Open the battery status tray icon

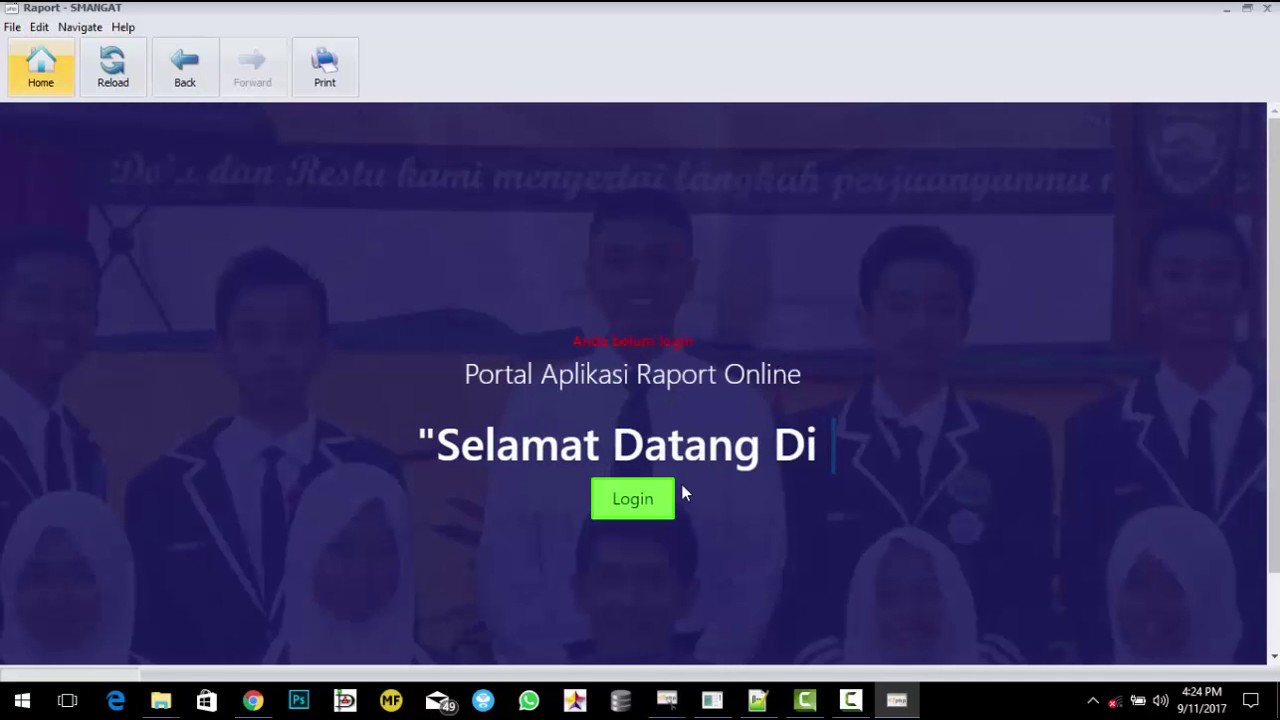point(1138,701)
